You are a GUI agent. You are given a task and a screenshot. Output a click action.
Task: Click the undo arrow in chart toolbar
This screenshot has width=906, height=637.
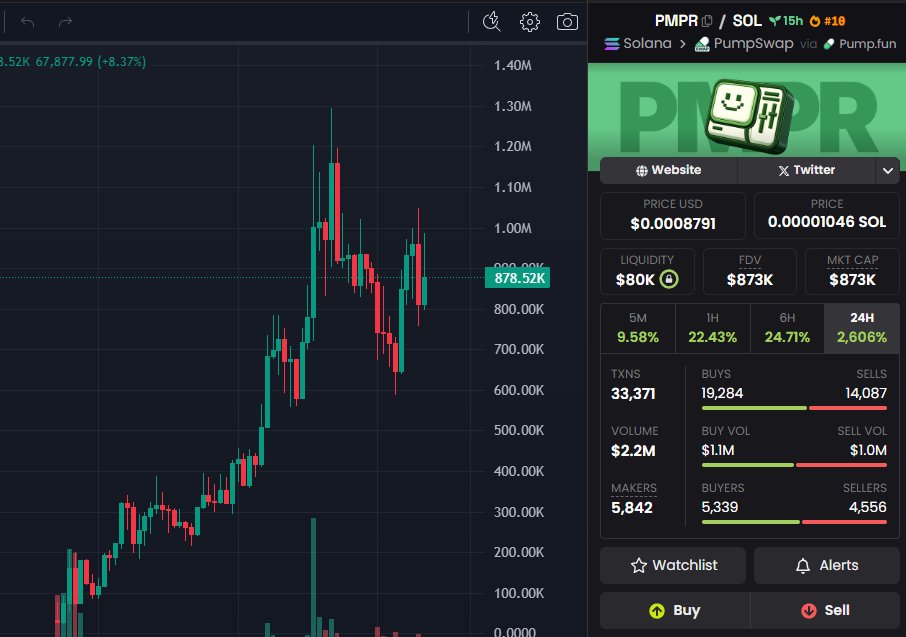coord(27,22)
